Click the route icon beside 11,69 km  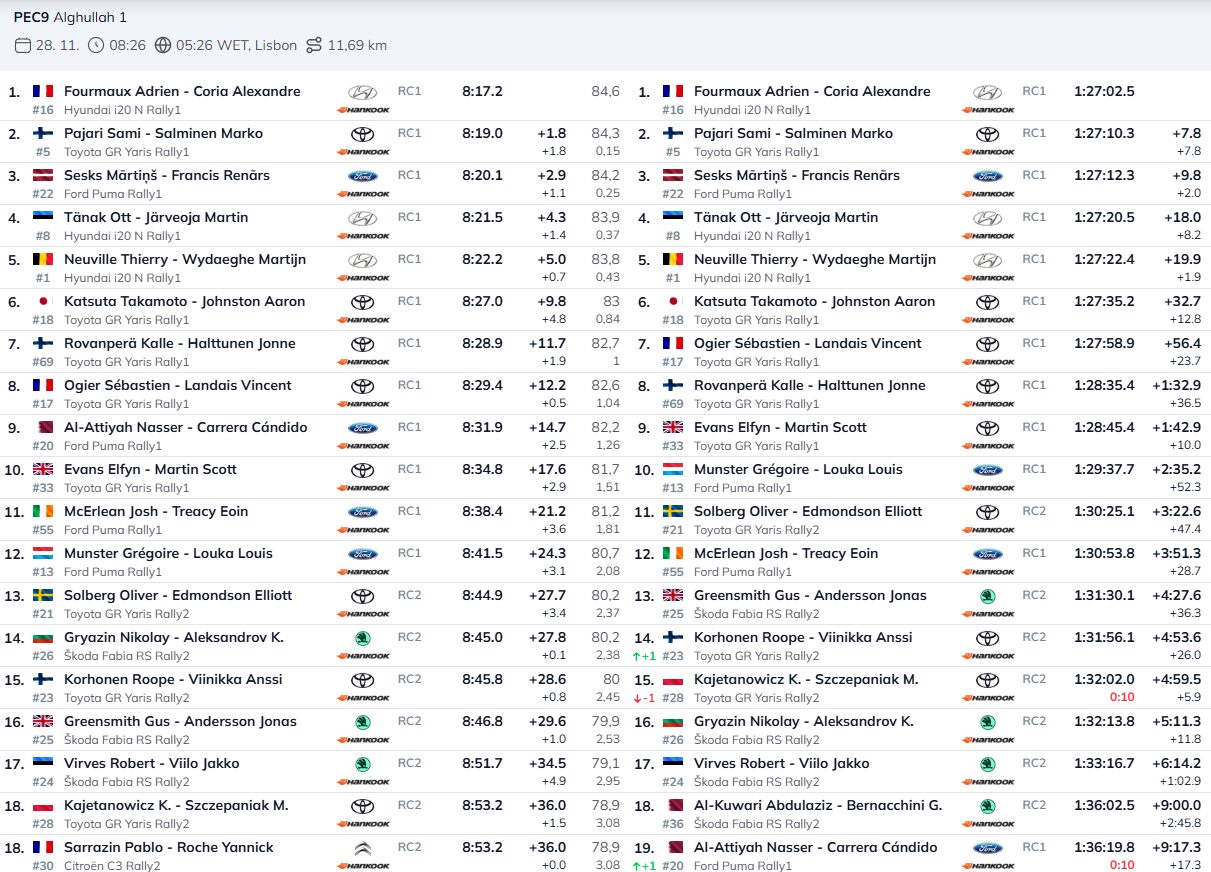(x=314, y=45)
